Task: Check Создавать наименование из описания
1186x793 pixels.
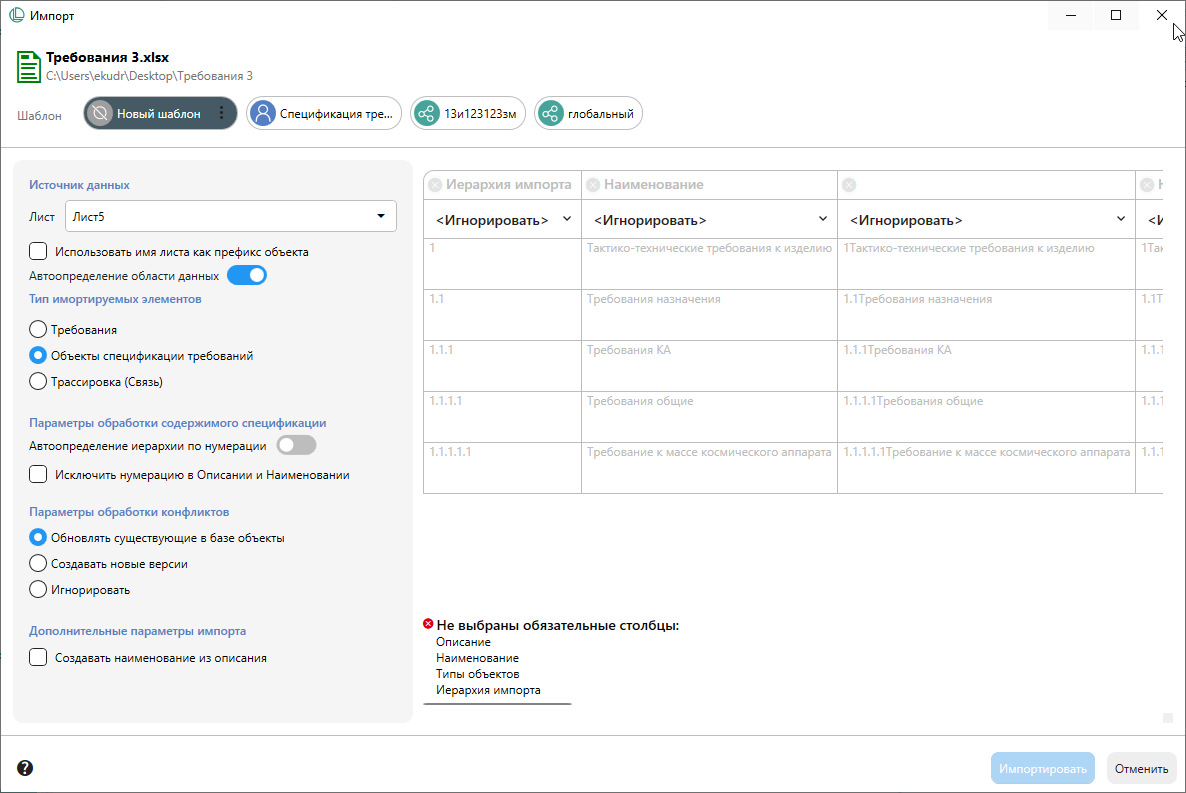Action: point(38,658)
